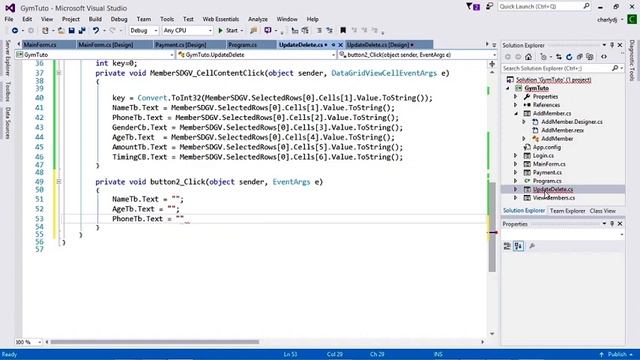
Task: Click the Categorized view icon in Properties
Action: point(507,246)
